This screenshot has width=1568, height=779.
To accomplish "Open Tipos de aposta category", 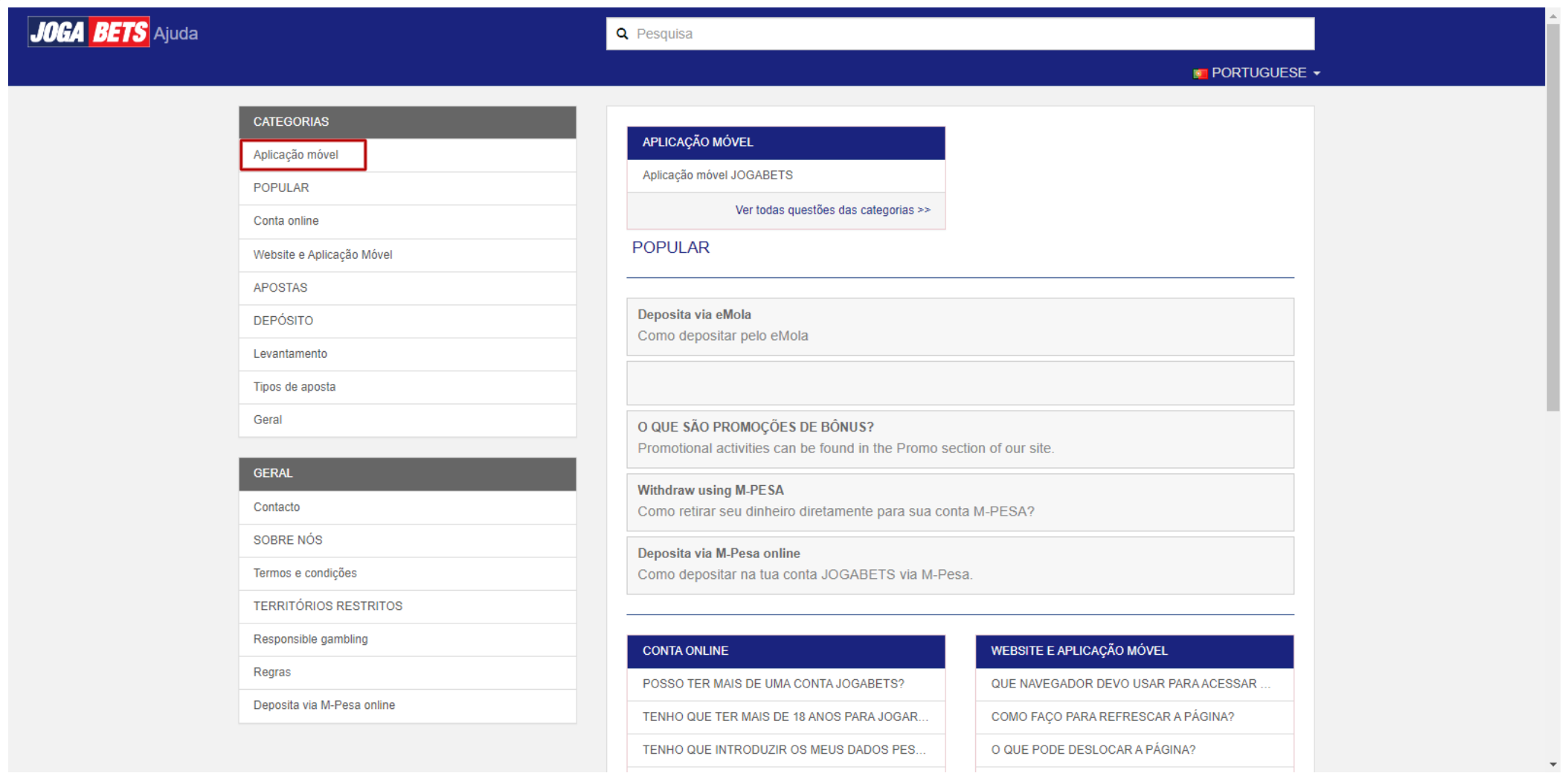I will tap(407, 387).
